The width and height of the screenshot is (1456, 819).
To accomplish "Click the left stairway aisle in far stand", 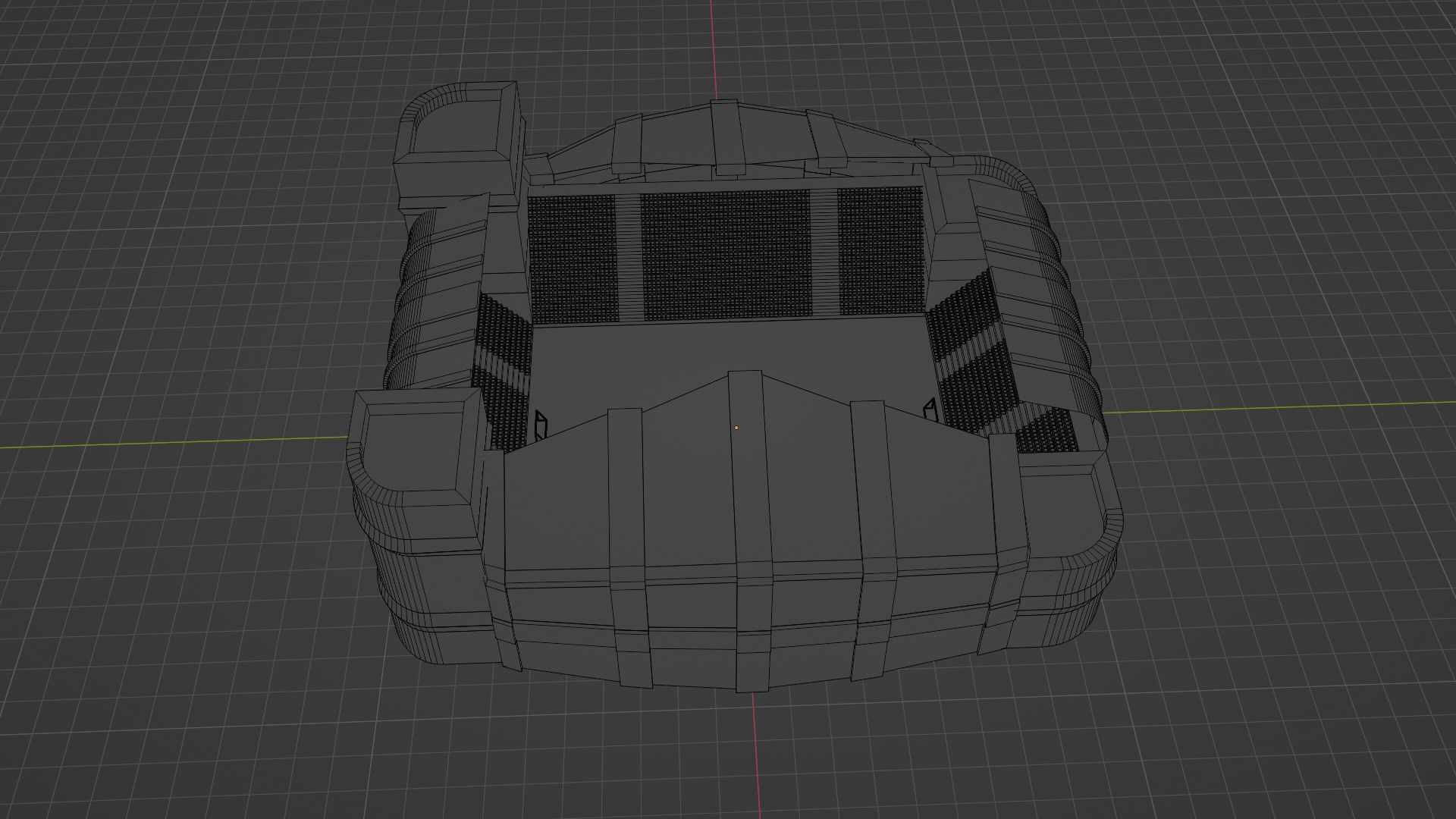I will pos(629,258).
